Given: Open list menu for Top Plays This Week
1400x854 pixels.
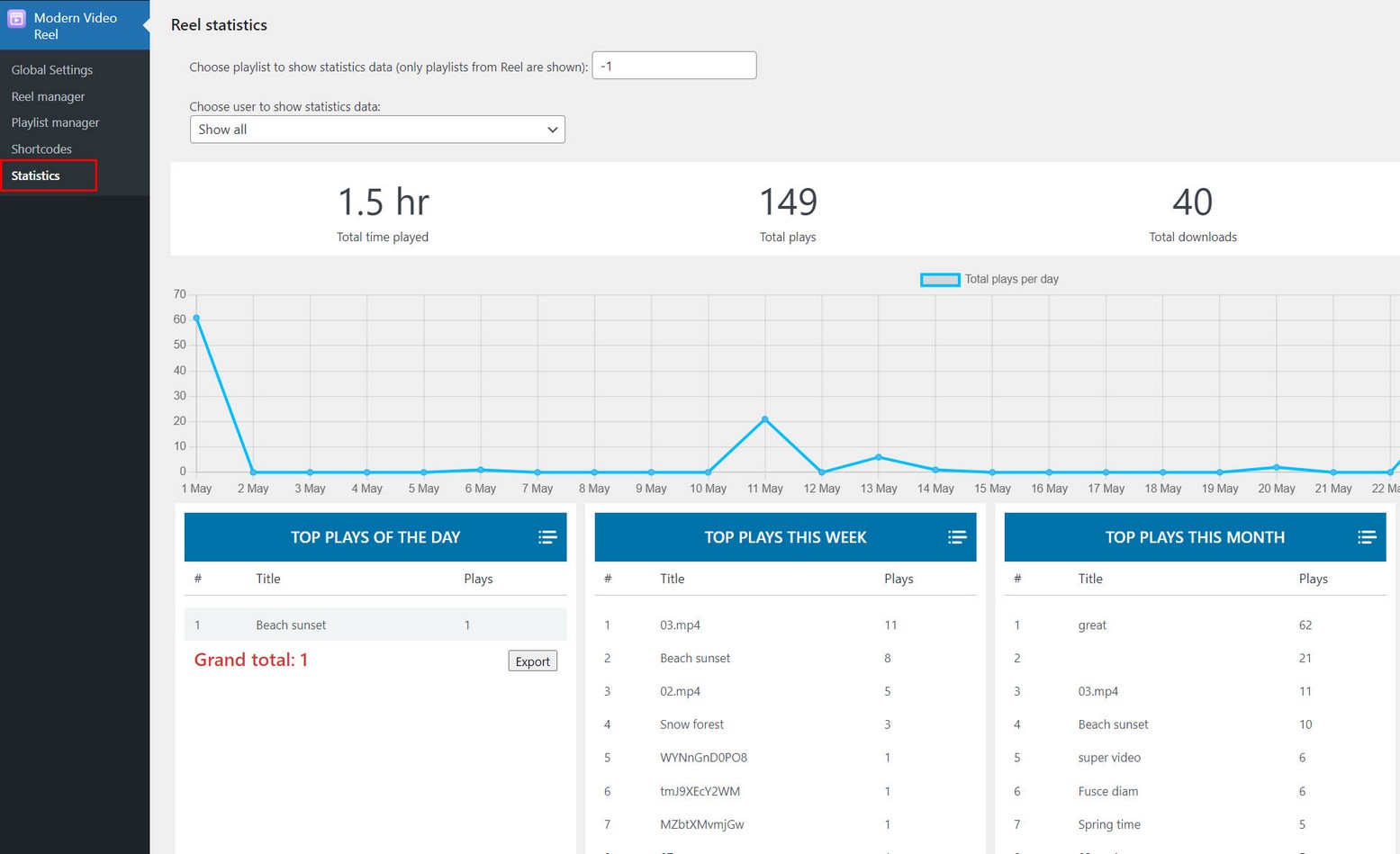Looking at the screenshot, I should tap(957, 537).
